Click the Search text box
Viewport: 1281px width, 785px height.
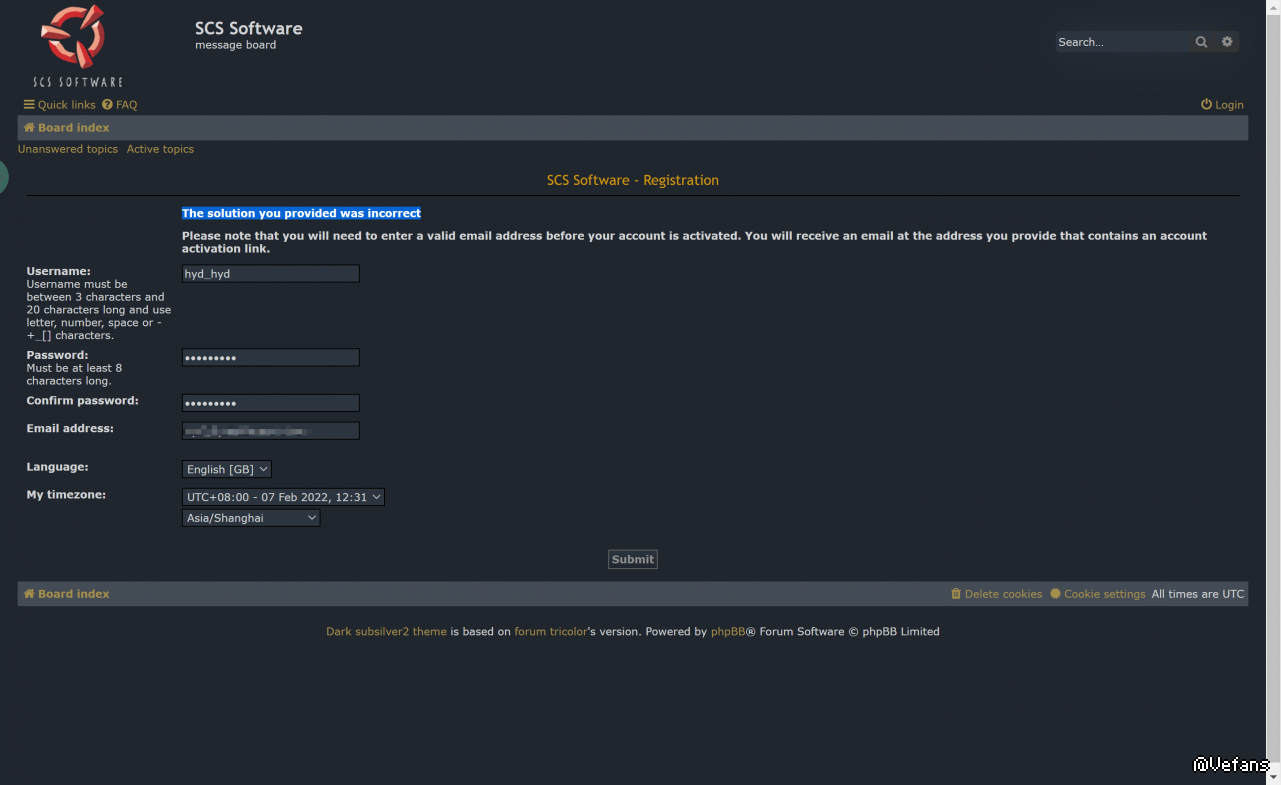pyautogui.click(x=1122, y=42)
